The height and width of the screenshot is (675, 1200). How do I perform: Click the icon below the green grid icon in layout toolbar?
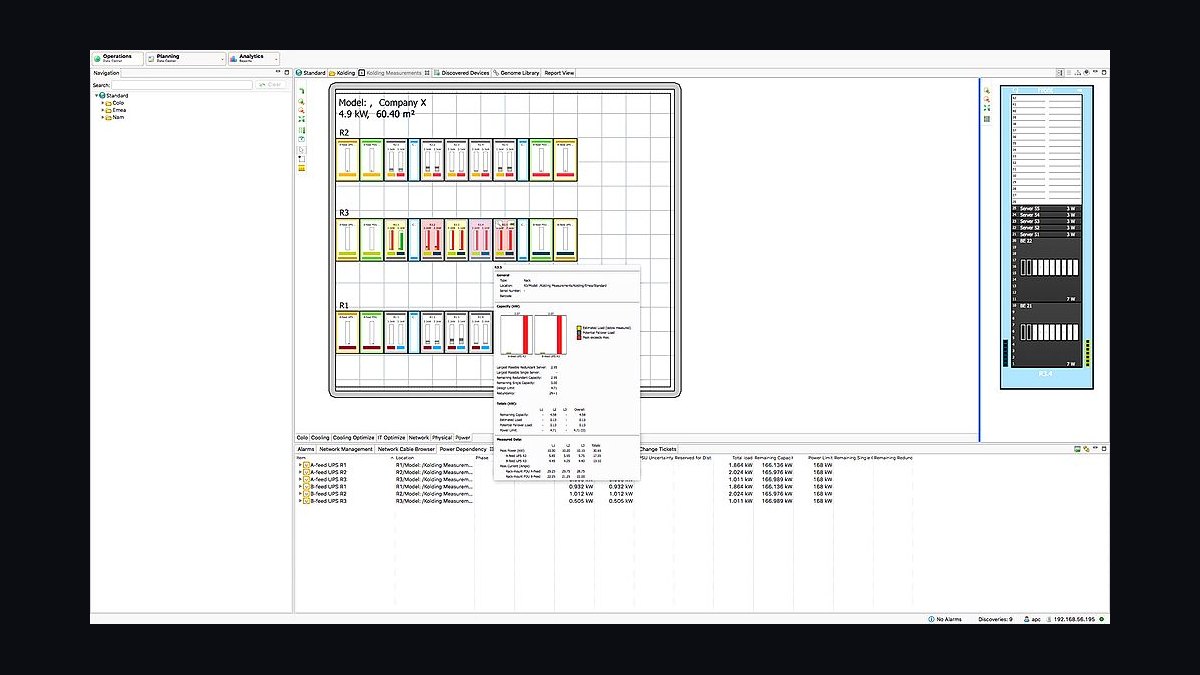(302, 139)
